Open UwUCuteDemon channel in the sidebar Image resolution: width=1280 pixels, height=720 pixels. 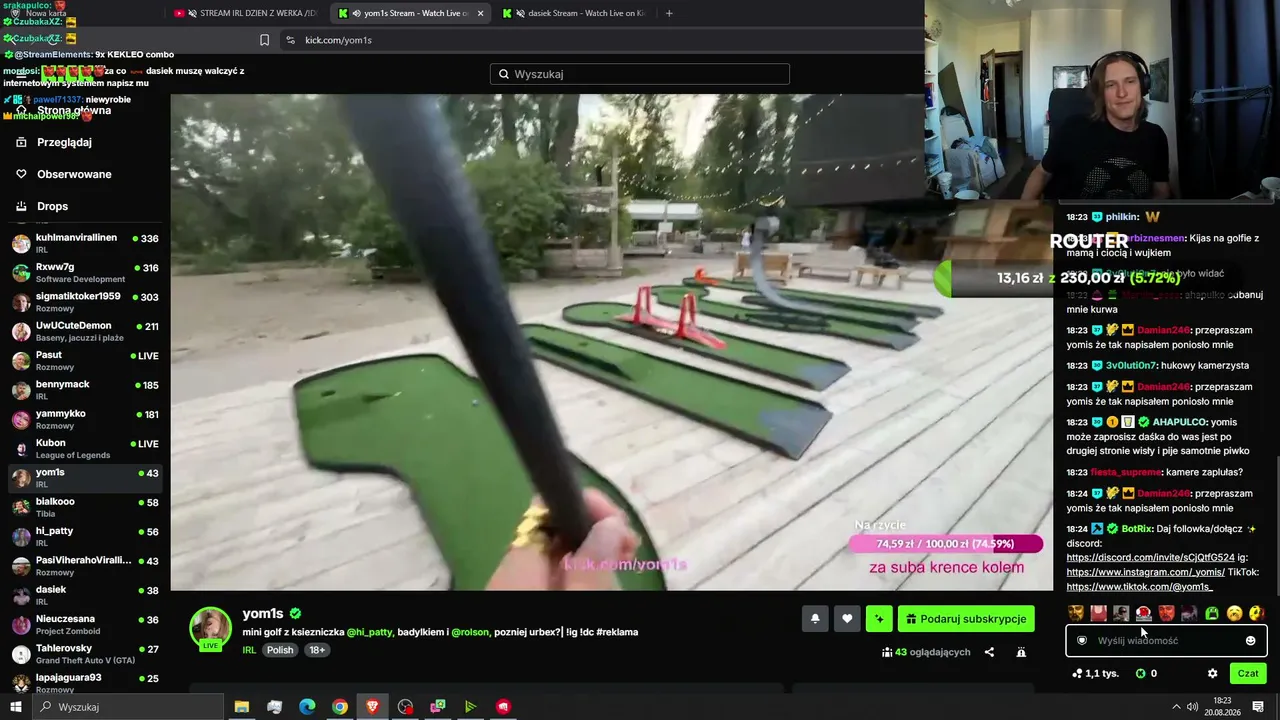85,331
